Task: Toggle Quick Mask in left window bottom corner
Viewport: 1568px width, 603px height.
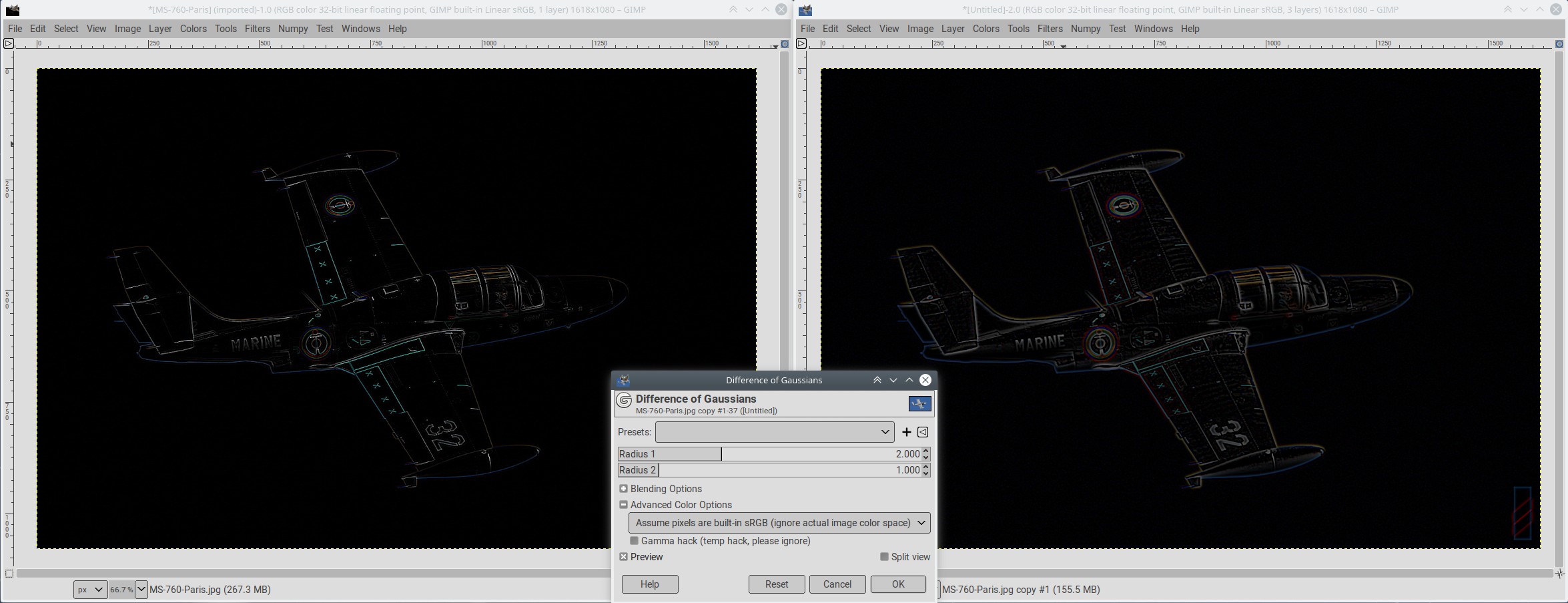Action: pos(9,574)
